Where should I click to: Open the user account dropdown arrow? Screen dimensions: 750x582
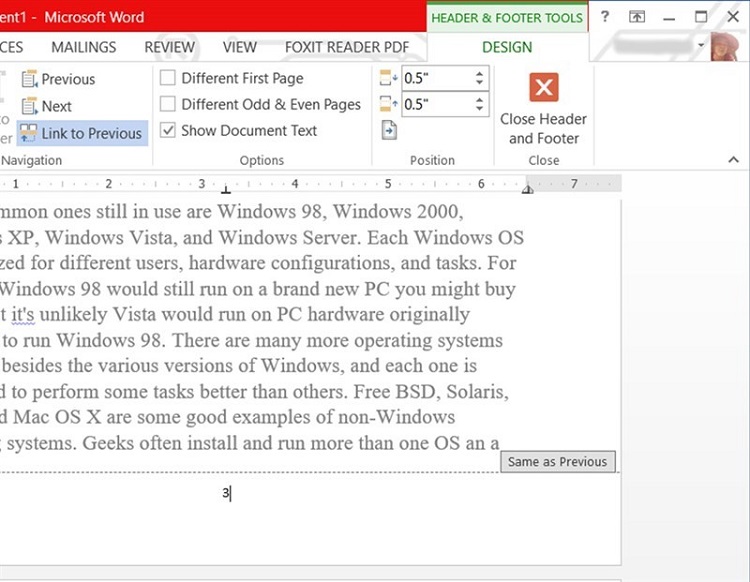(701, 45)
